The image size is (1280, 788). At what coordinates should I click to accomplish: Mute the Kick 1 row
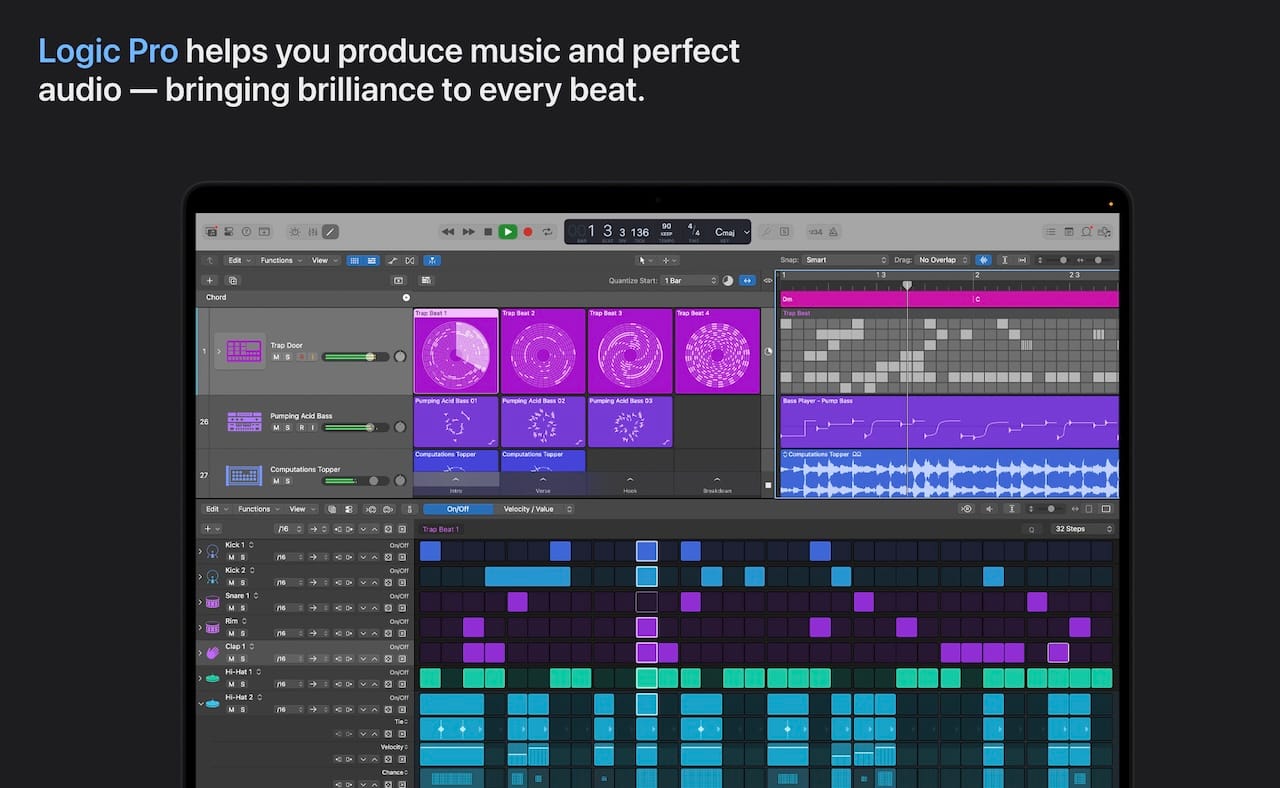[231, 557]
